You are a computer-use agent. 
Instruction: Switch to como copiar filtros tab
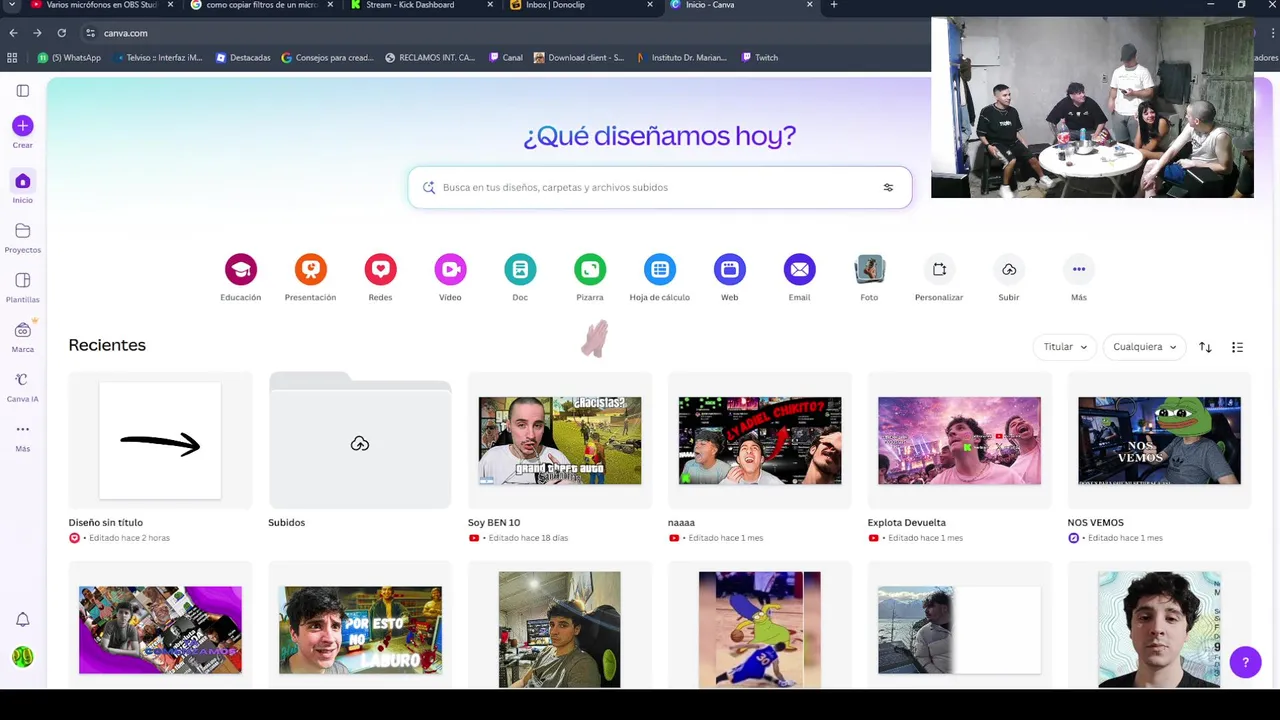(x=260, y=5)
